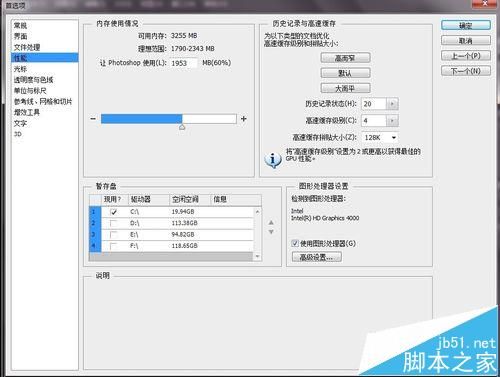
Task: Click the memory usage slider bar
Action: point(169,119)
